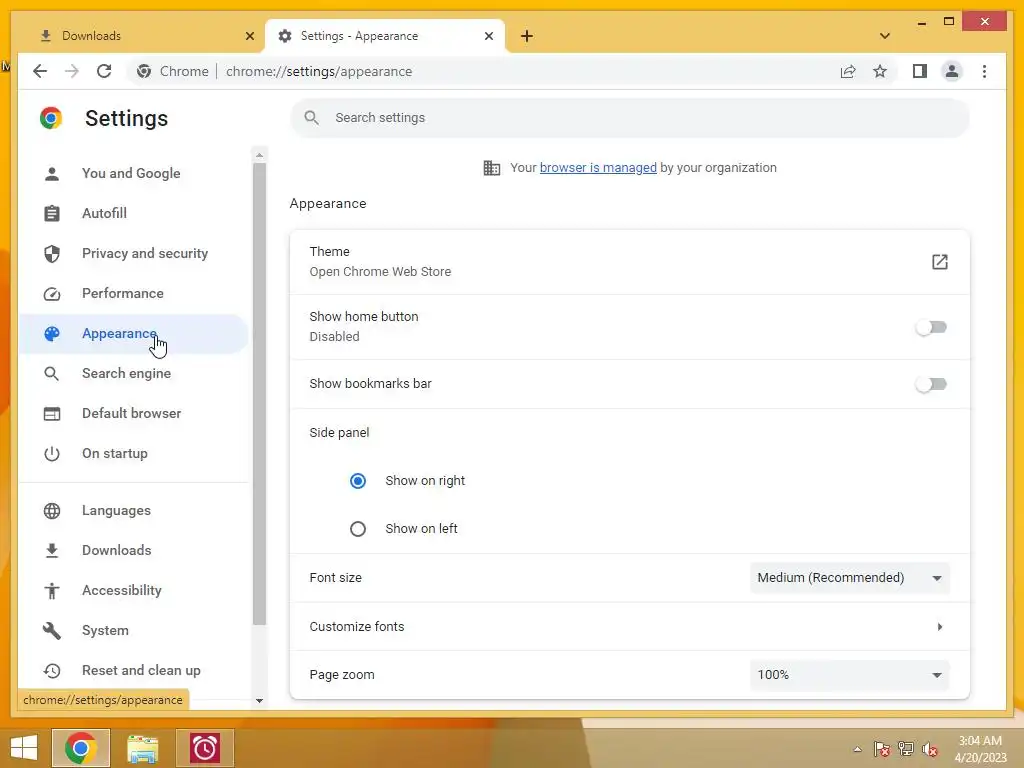Click the network tray icon

click(906, 749)
